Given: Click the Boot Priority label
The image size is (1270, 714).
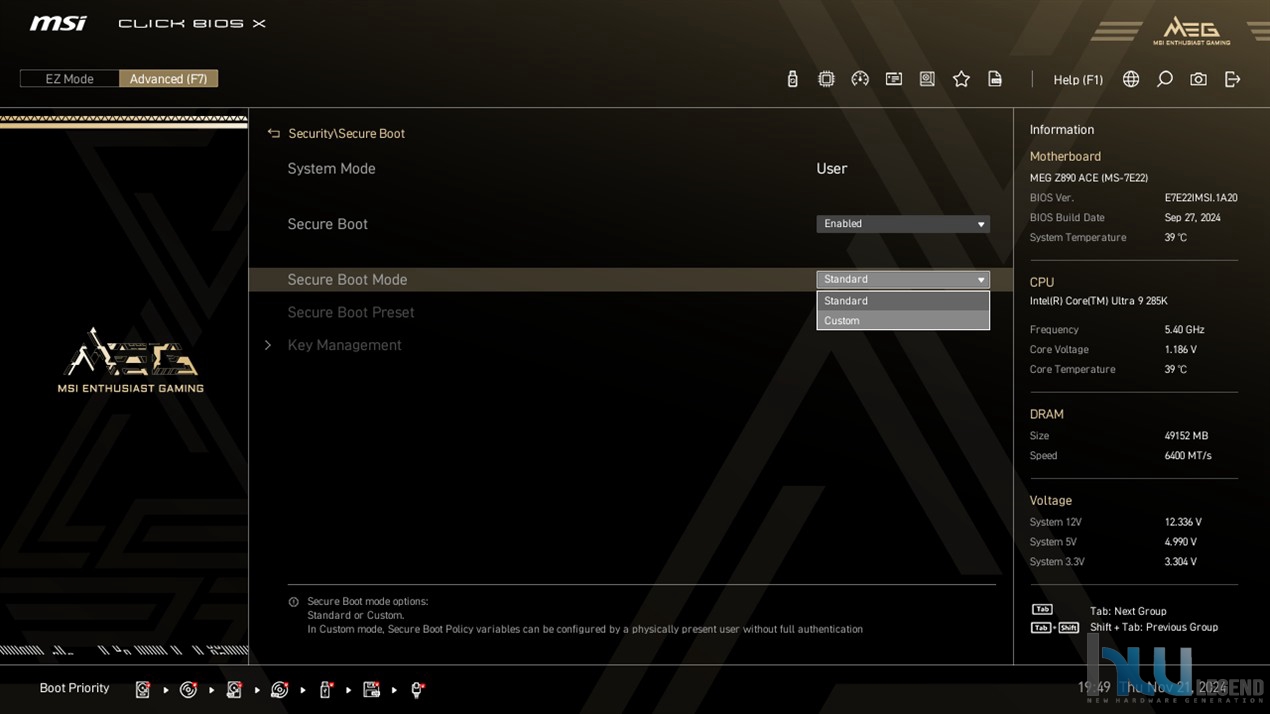Looking at the screenshot, I should click(74, 688).
